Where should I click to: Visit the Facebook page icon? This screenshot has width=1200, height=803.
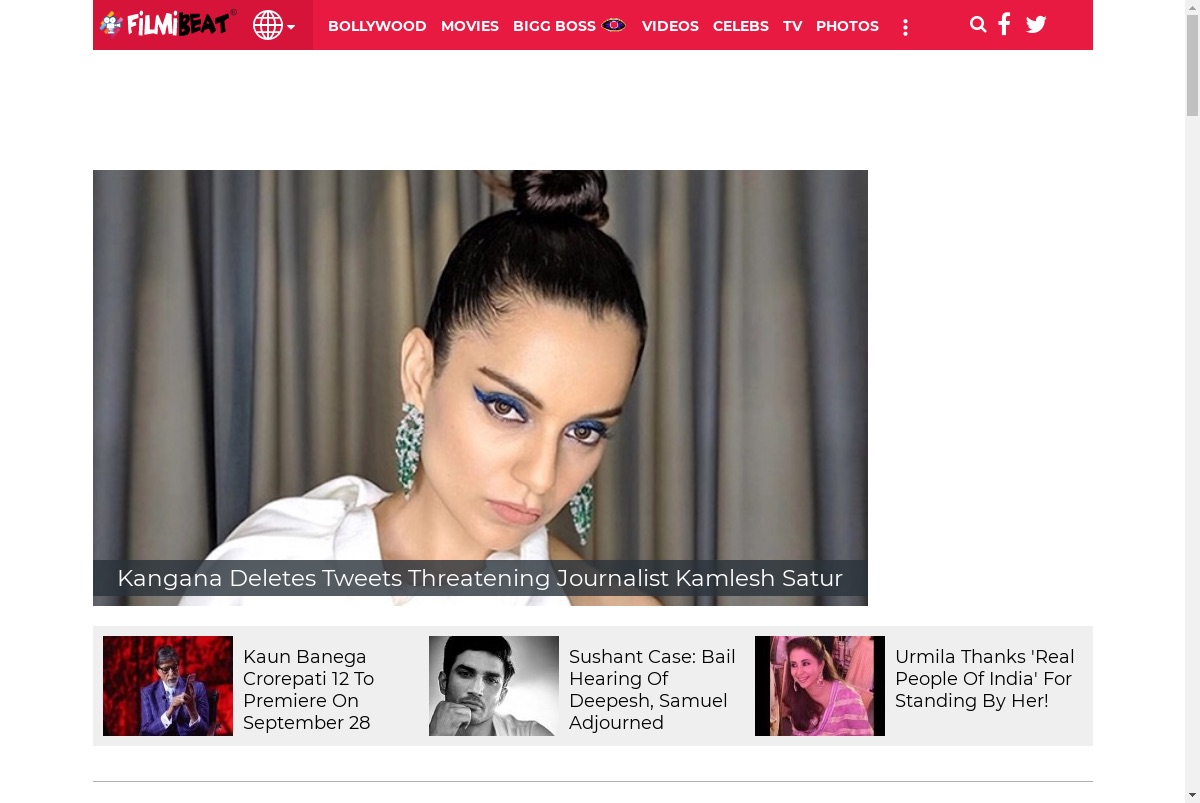(x=1005, y=24)
